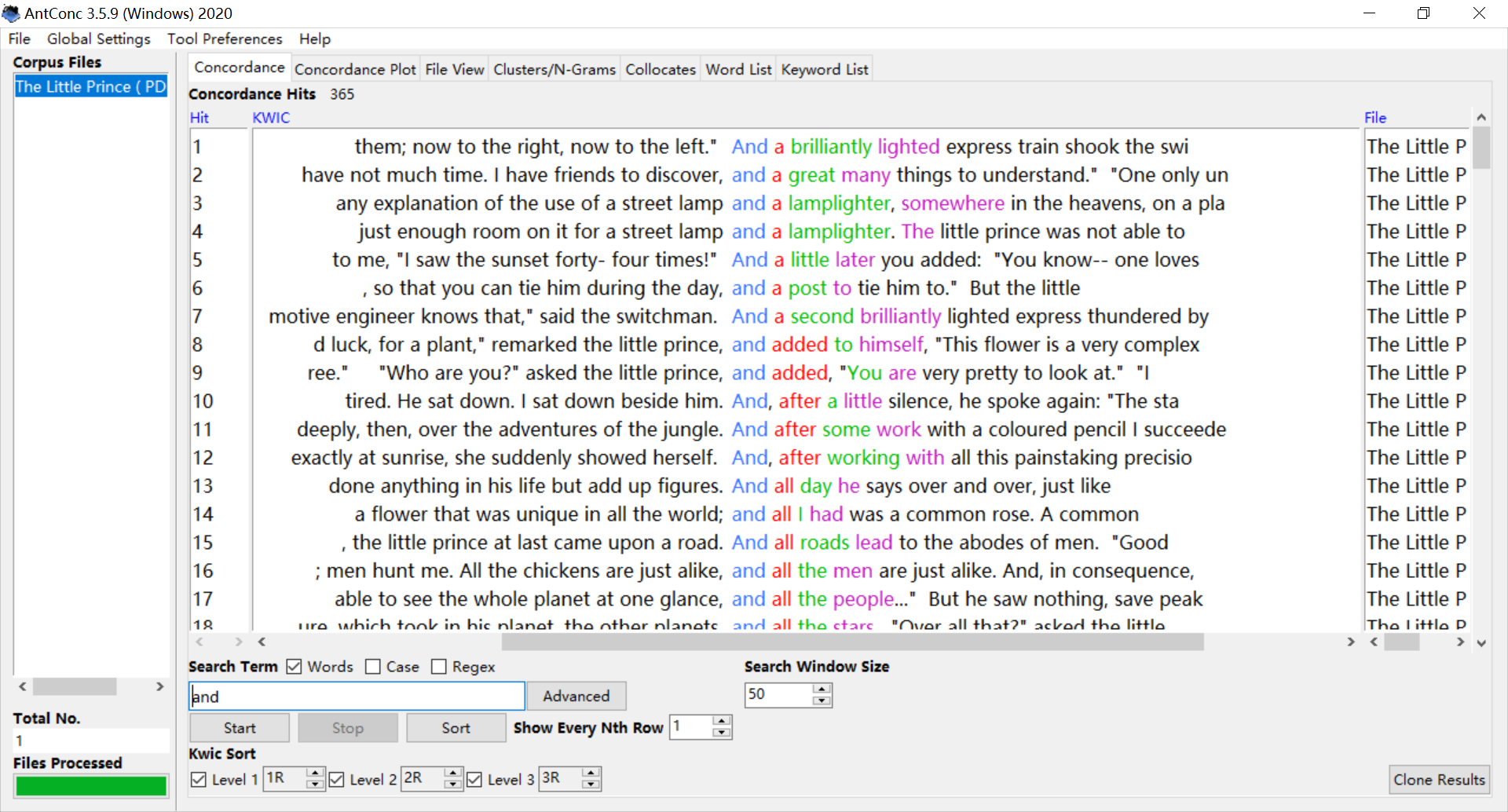This screenshot has height=812, width=1508.
Task: Toggle the Words checkbox
Action: (294, 667)
